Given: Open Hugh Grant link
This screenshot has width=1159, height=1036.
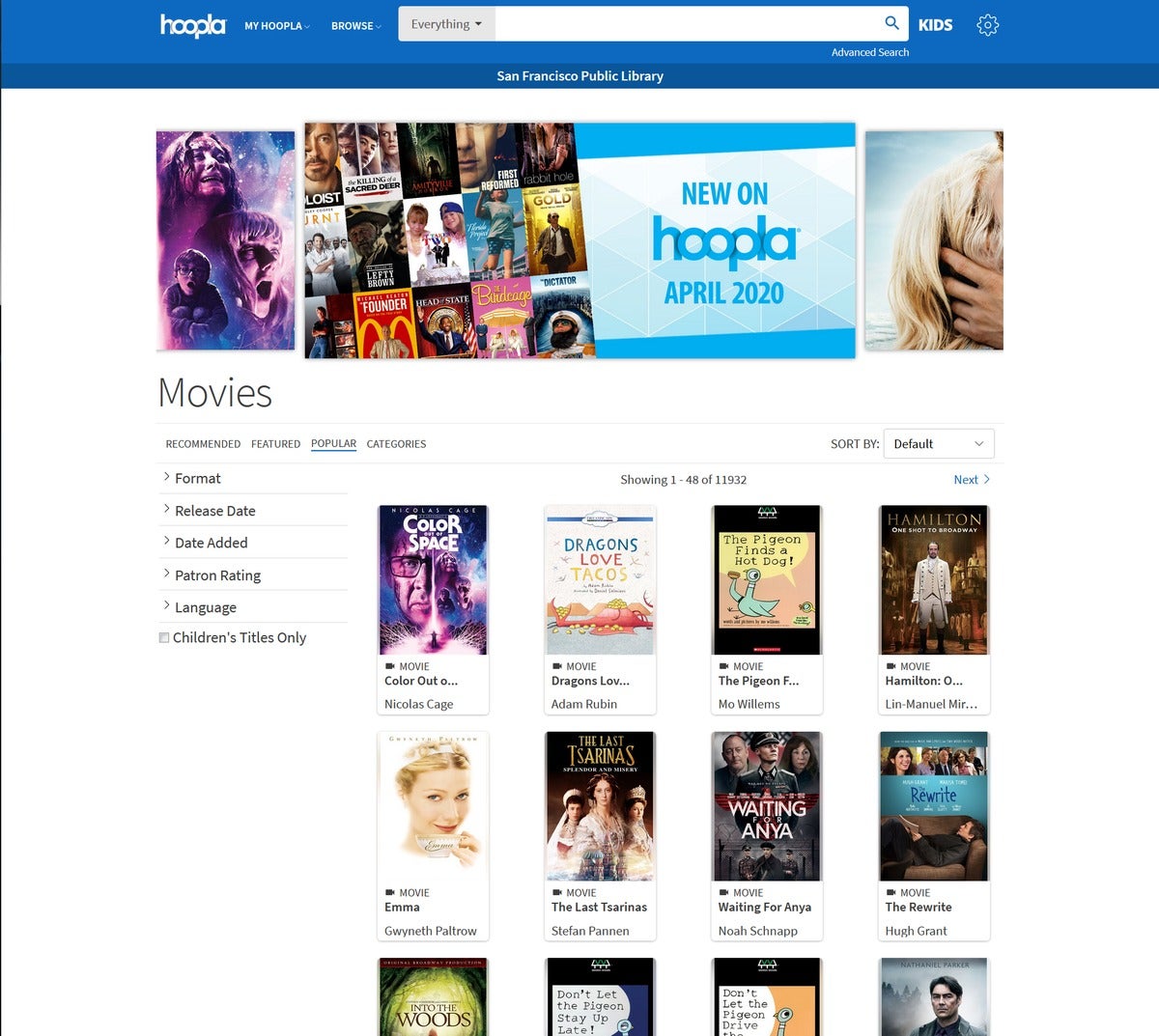Looking at the screenshot, I should coord(916,931).
